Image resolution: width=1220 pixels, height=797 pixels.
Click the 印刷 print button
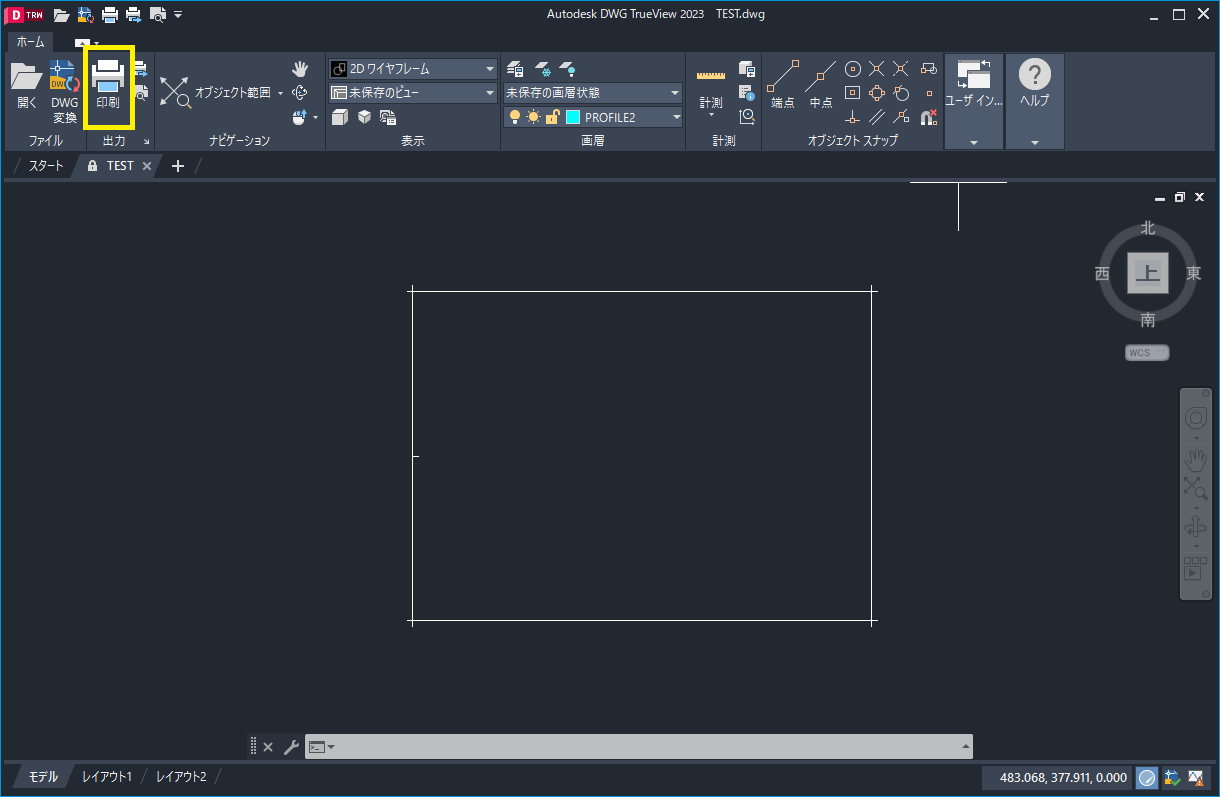point(108,86)
